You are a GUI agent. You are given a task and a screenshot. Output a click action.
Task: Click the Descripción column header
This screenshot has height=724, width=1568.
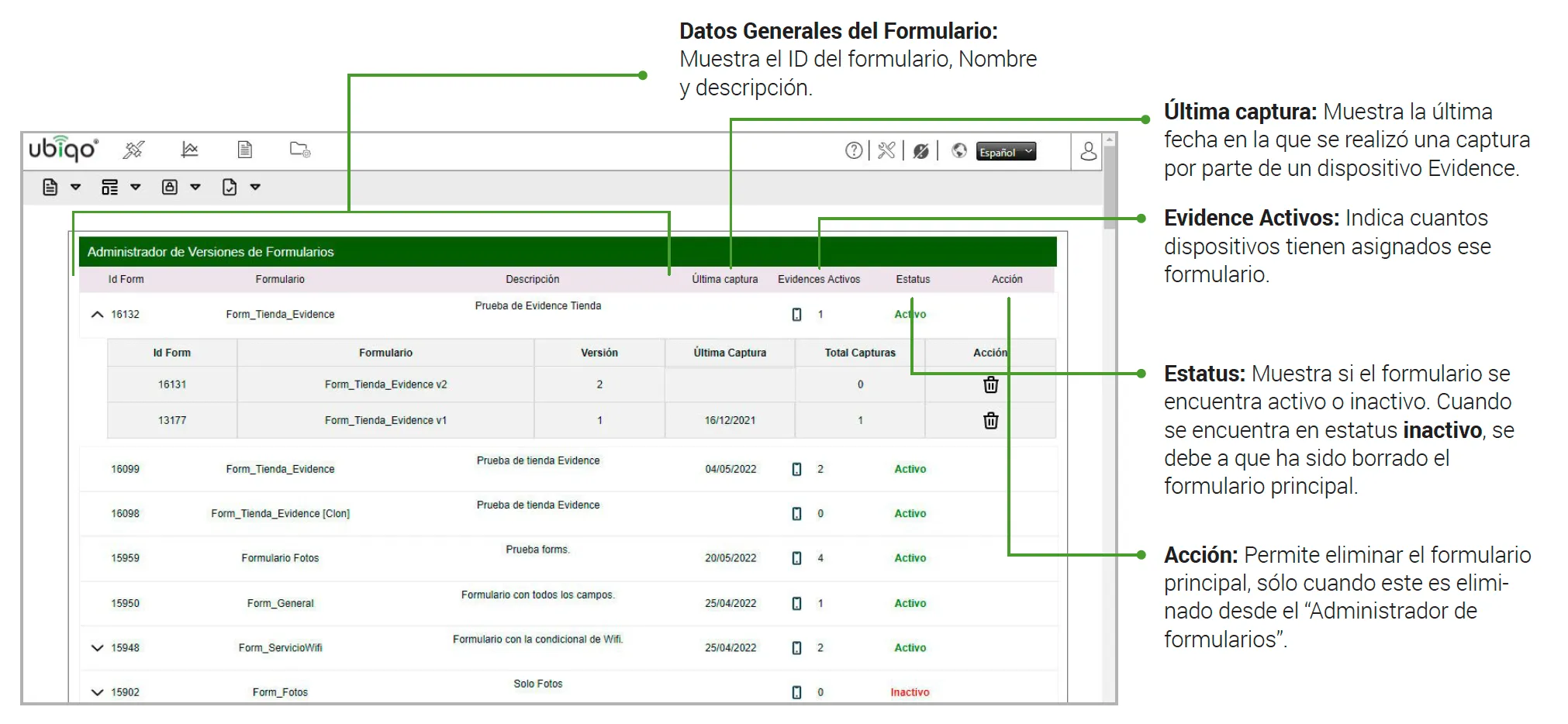(x=532, y=279)
